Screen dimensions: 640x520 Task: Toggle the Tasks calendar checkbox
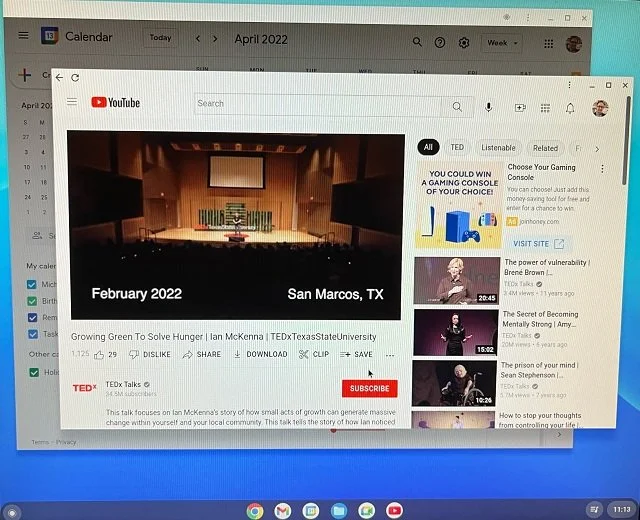click(x=33, y=334)
